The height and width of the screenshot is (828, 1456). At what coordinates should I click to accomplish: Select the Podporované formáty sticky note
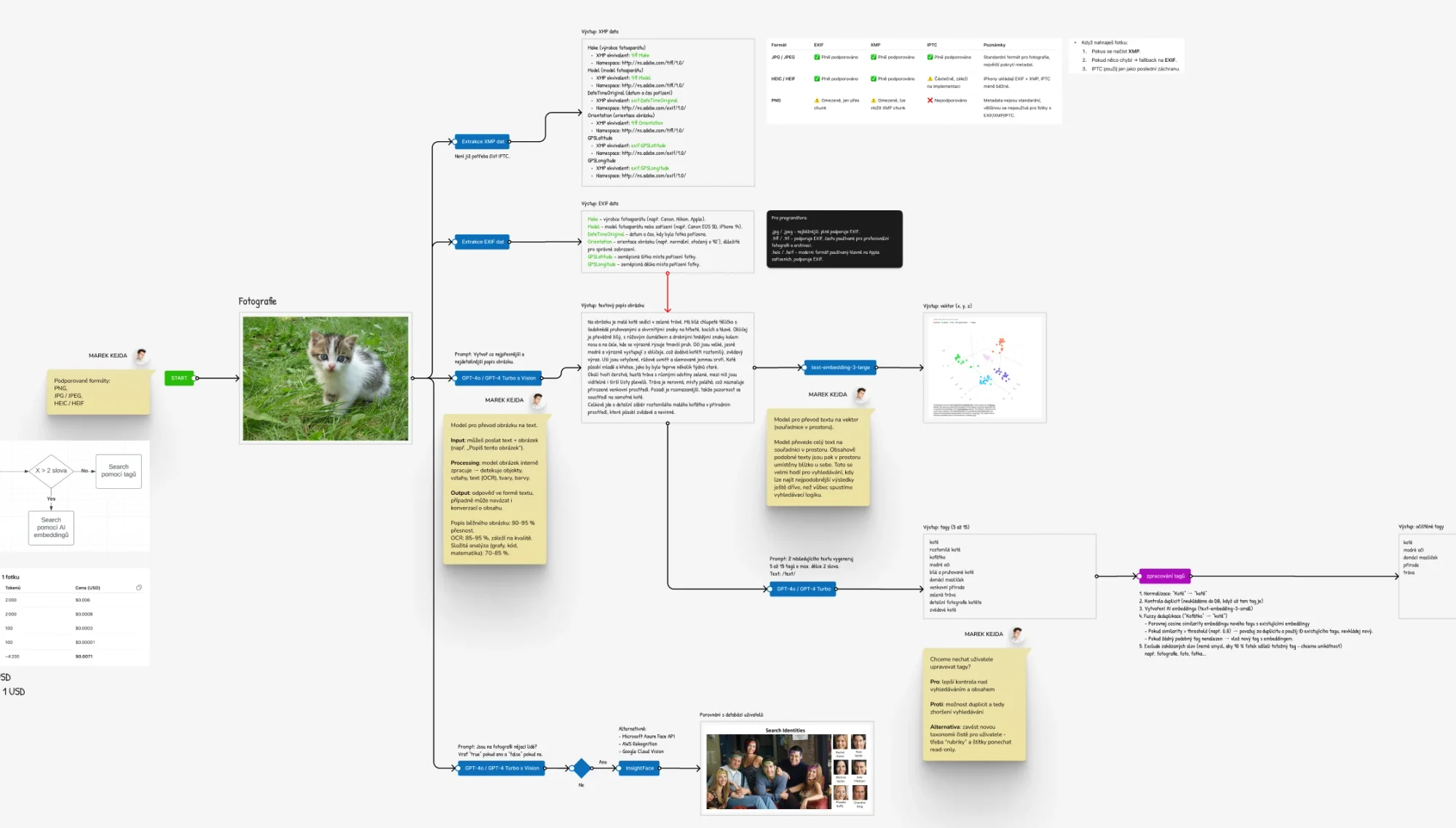(98, 392)
